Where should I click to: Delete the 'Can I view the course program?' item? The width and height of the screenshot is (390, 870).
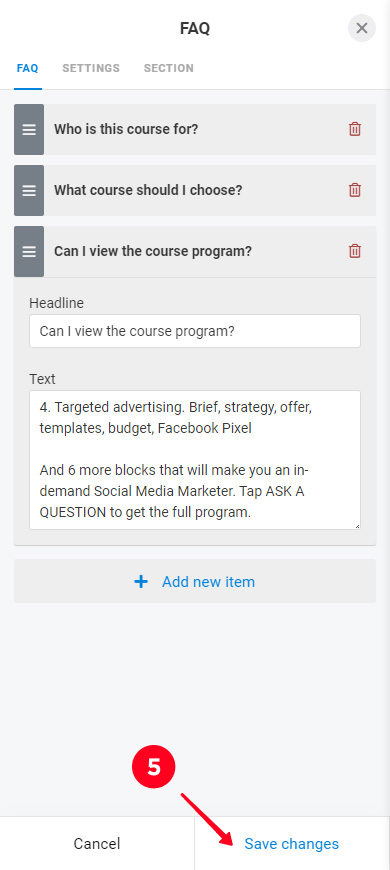pos(354,251)
